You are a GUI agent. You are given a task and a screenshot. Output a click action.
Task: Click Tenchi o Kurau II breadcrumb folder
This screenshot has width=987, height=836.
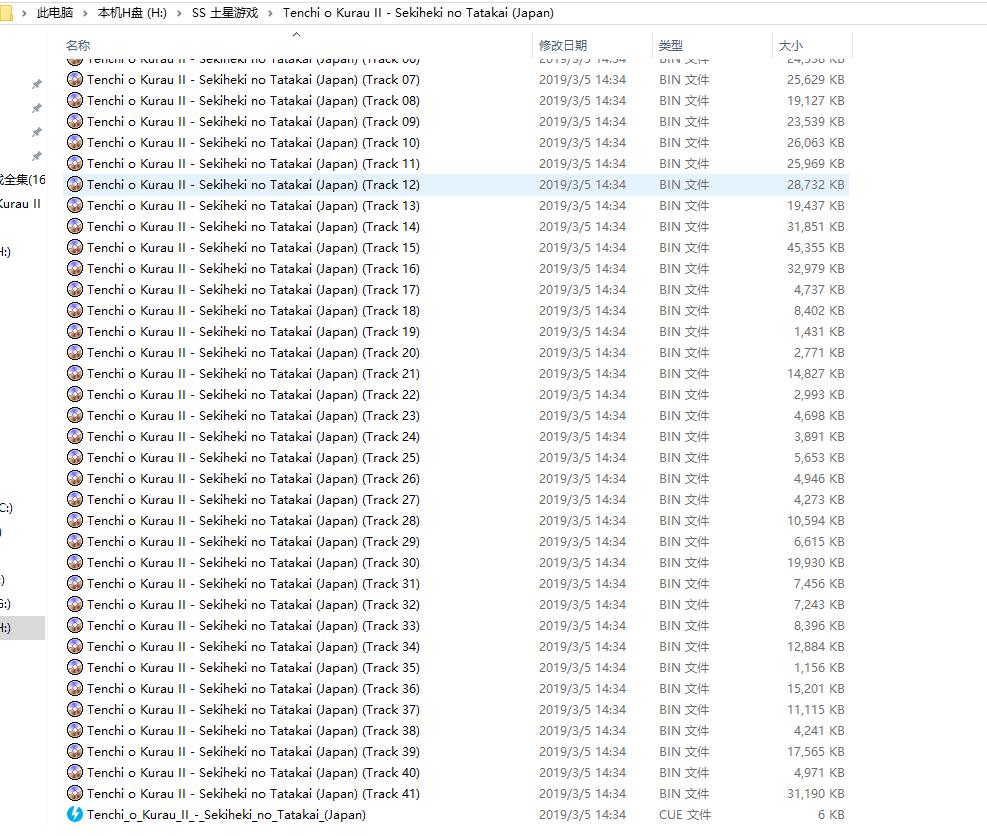(418, 13)
